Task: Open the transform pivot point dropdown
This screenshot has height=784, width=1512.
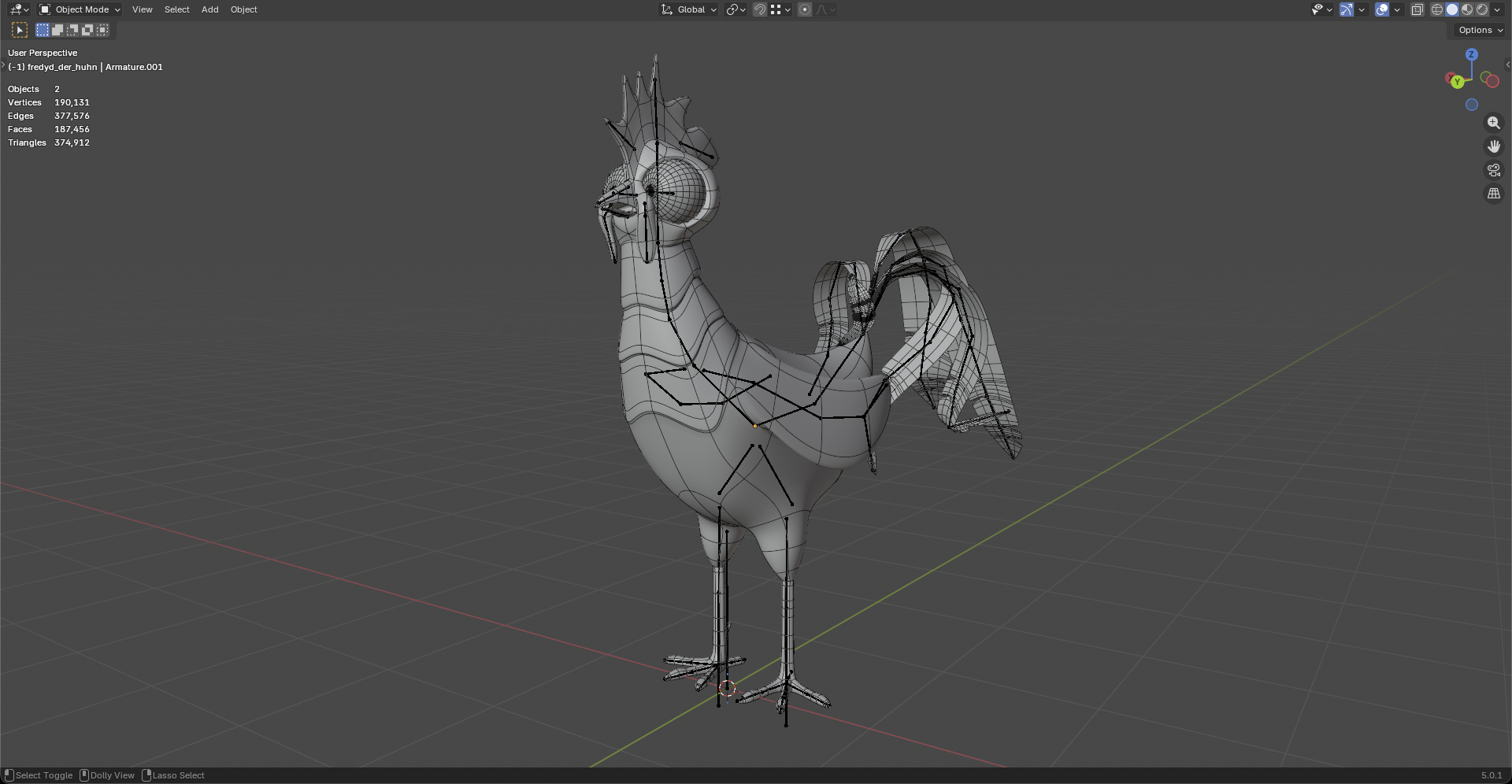Action: pyautogui.click(x=736, y=9)
